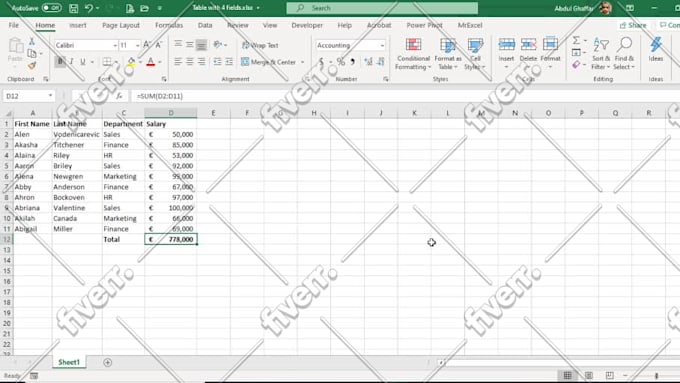Click the Cut scissors icon

32,42
